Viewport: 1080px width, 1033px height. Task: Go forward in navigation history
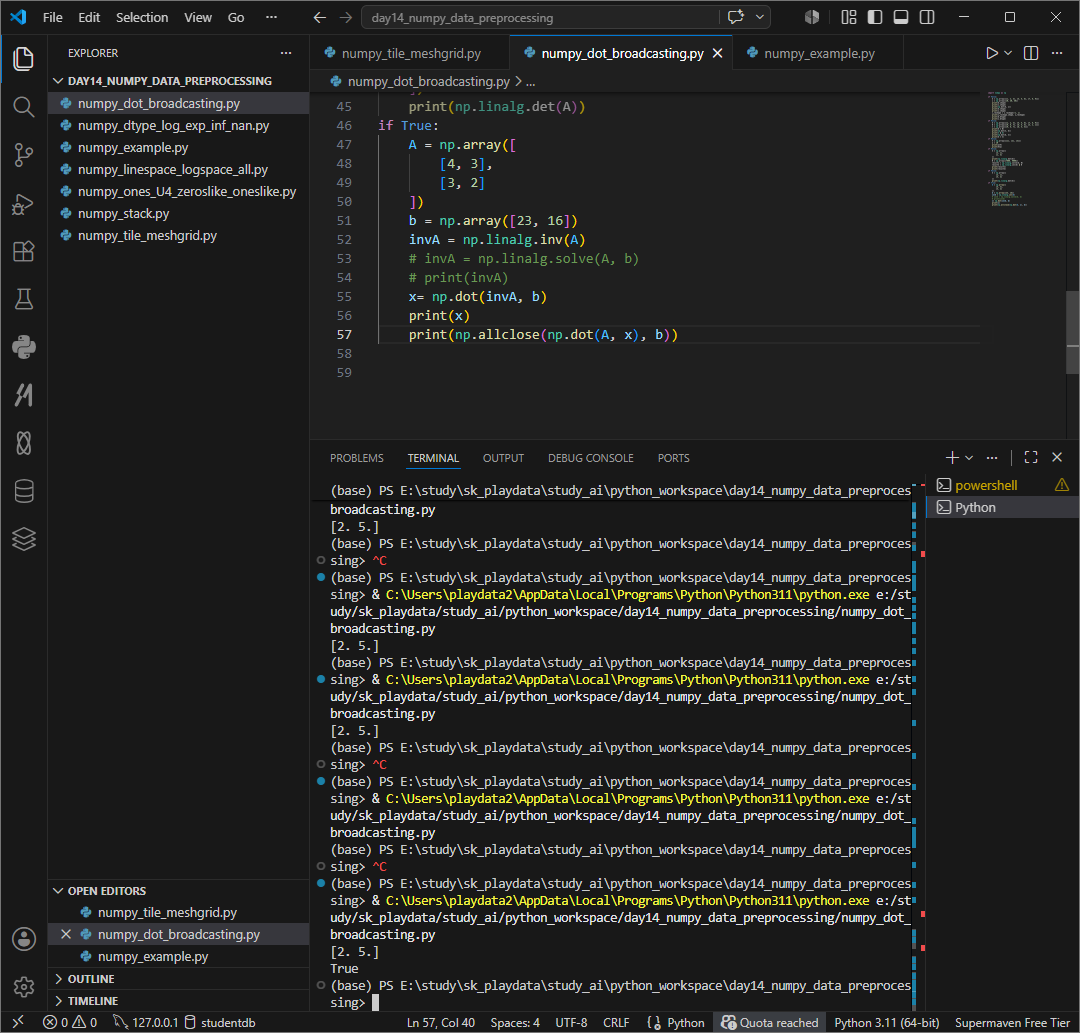pos(346,17)
